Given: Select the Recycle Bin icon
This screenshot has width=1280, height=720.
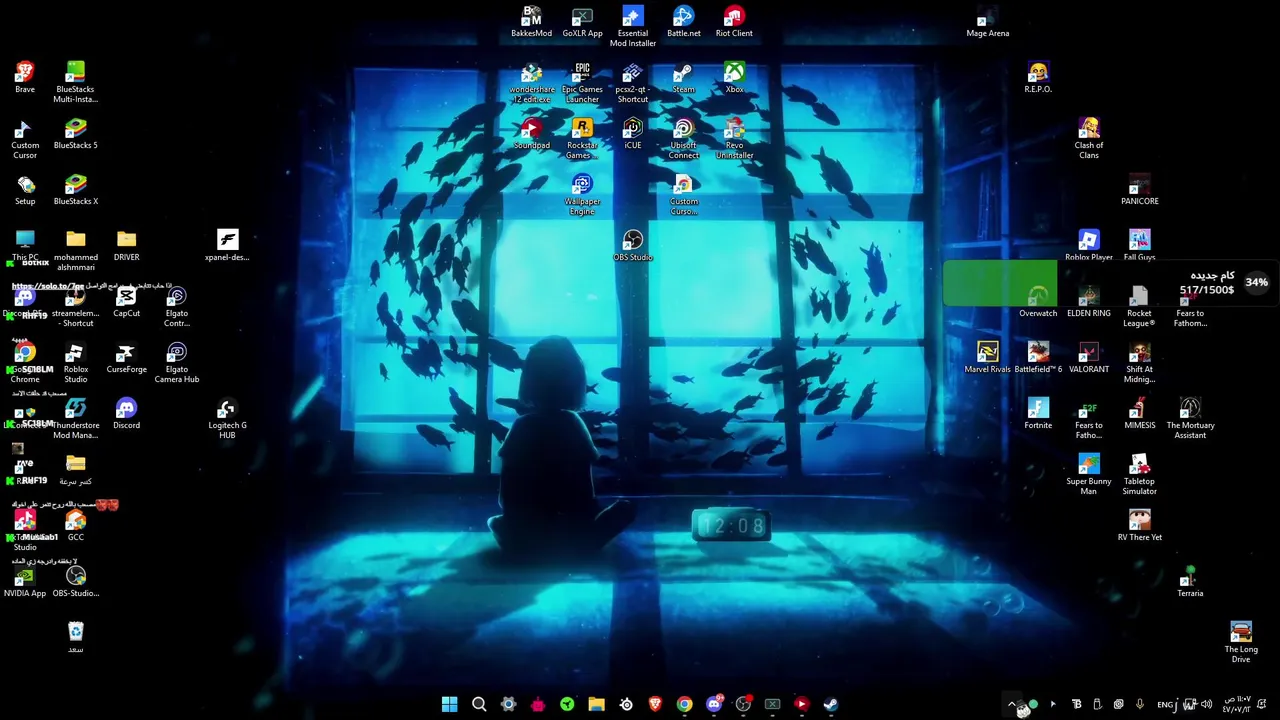Looking at the screenshot, I should click(76, 638).
